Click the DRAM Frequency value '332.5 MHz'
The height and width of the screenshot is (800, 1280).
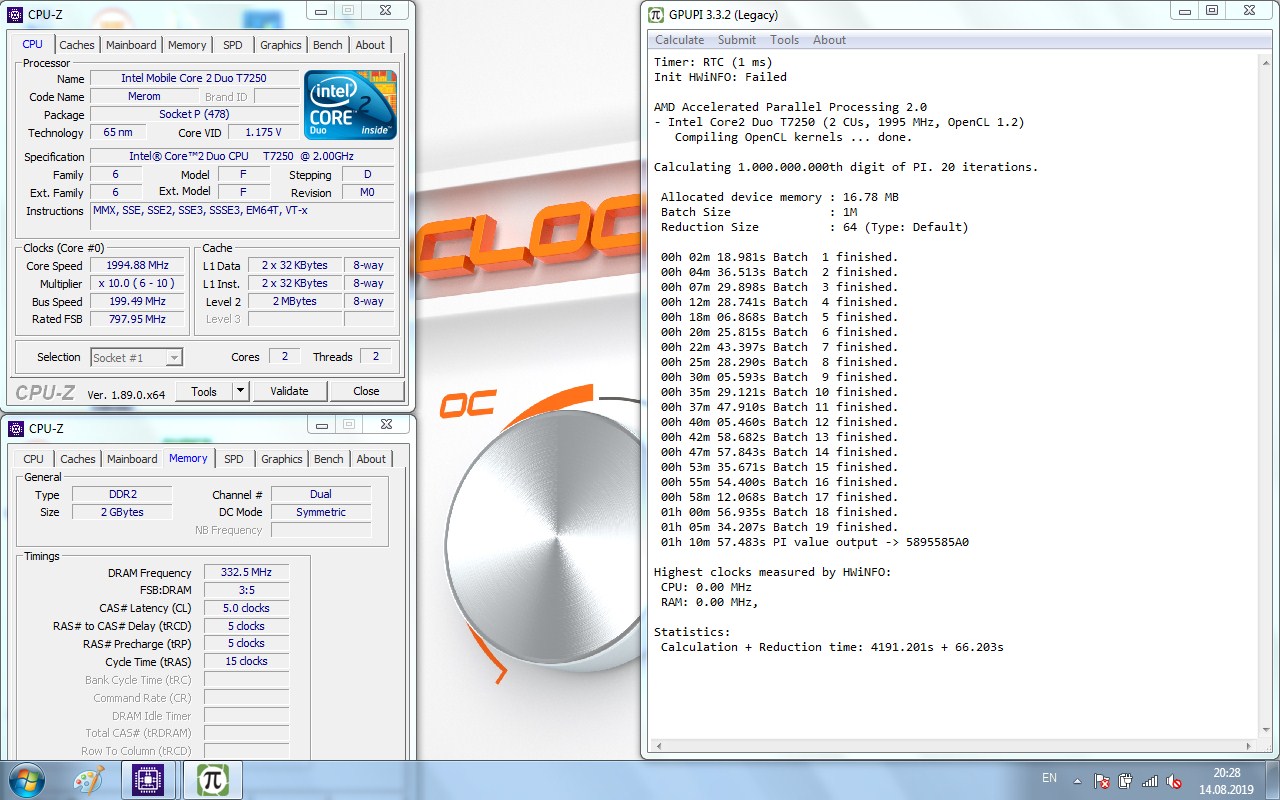[x=246, y=573]
